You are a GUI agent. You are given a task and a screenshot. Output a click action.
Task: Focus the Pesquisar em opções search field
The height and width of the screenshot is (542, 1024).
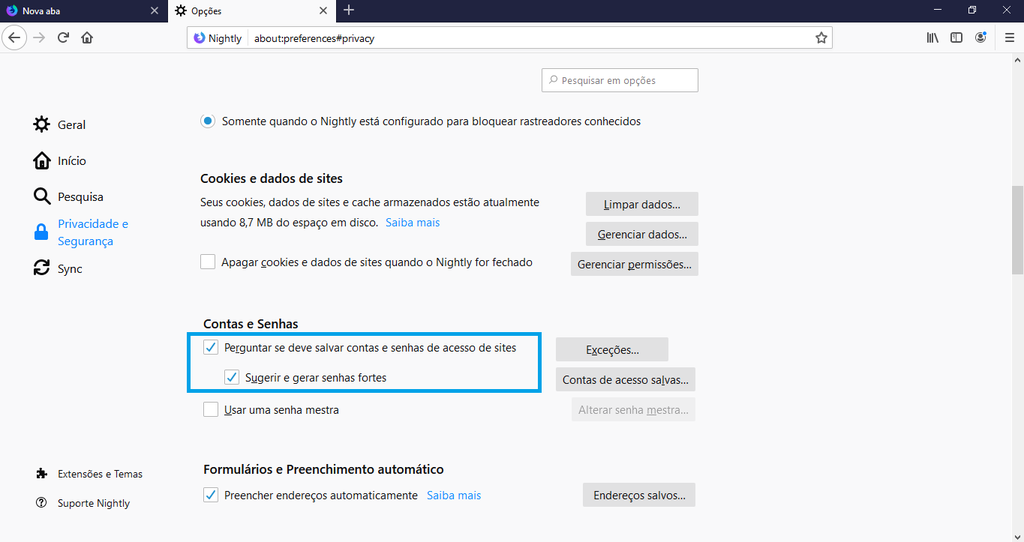620,80
